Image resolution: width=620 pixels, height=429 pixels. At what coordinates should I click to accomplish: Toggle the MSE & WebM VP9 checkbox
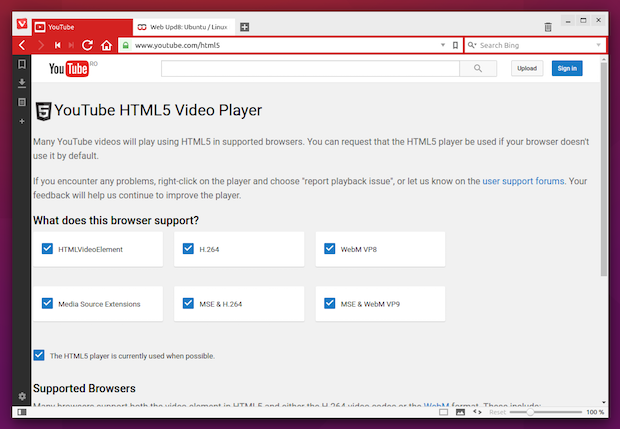329,303
